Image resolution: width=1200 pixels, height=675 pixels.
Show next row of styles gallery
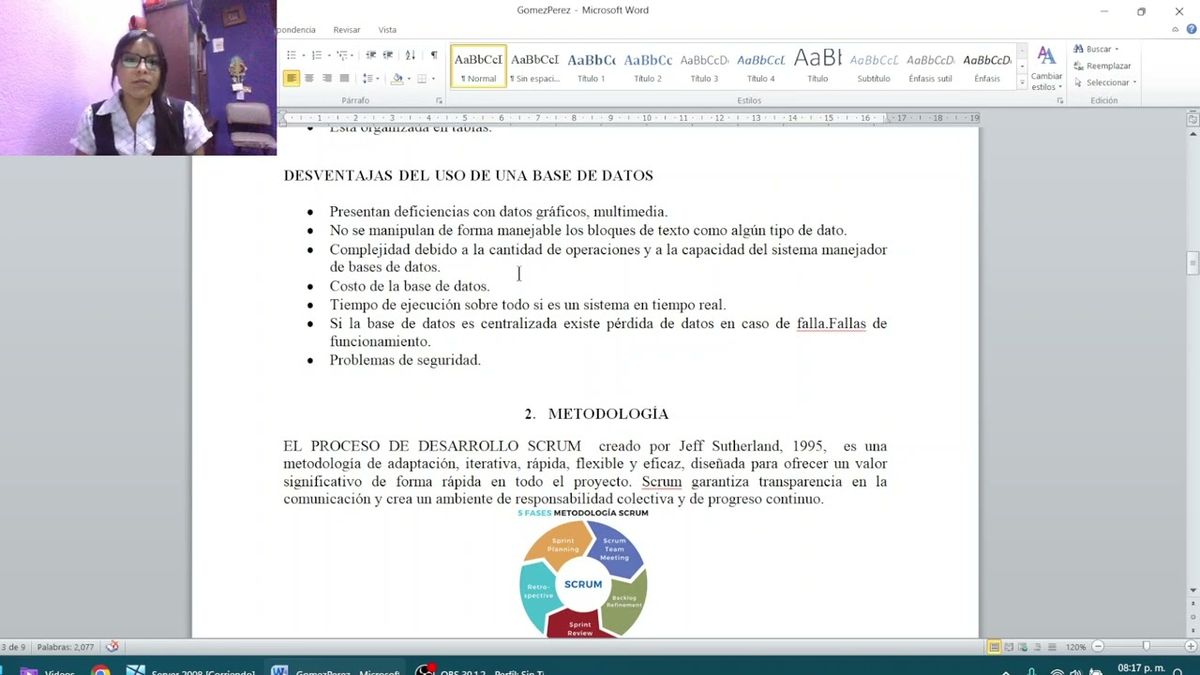1020,66
